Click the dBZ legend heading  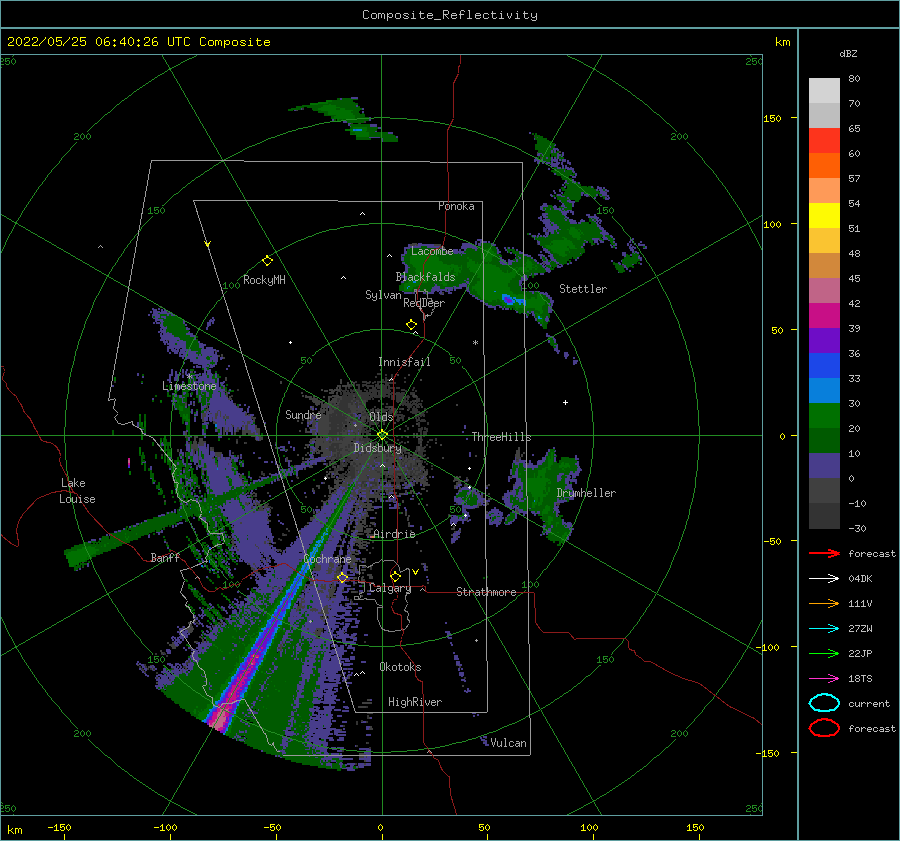click(848, 53)
